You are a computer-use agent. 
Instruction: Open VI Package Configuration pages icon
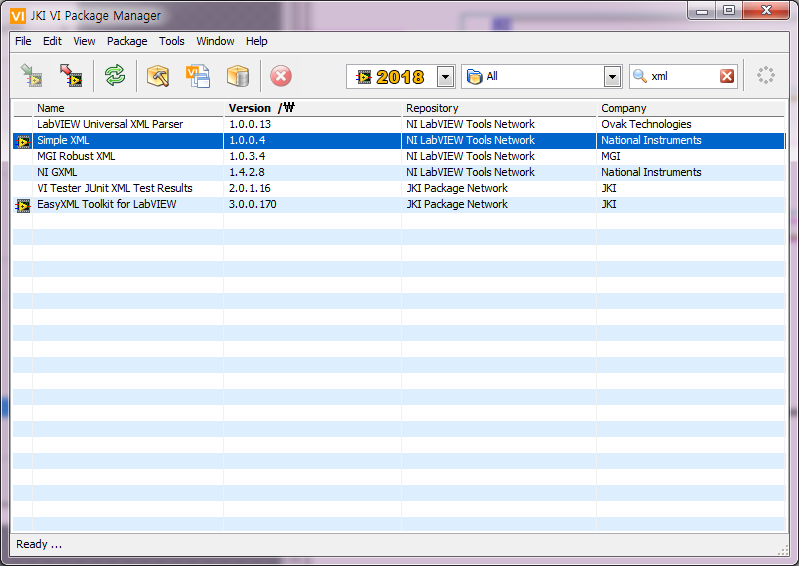[198, 76]
